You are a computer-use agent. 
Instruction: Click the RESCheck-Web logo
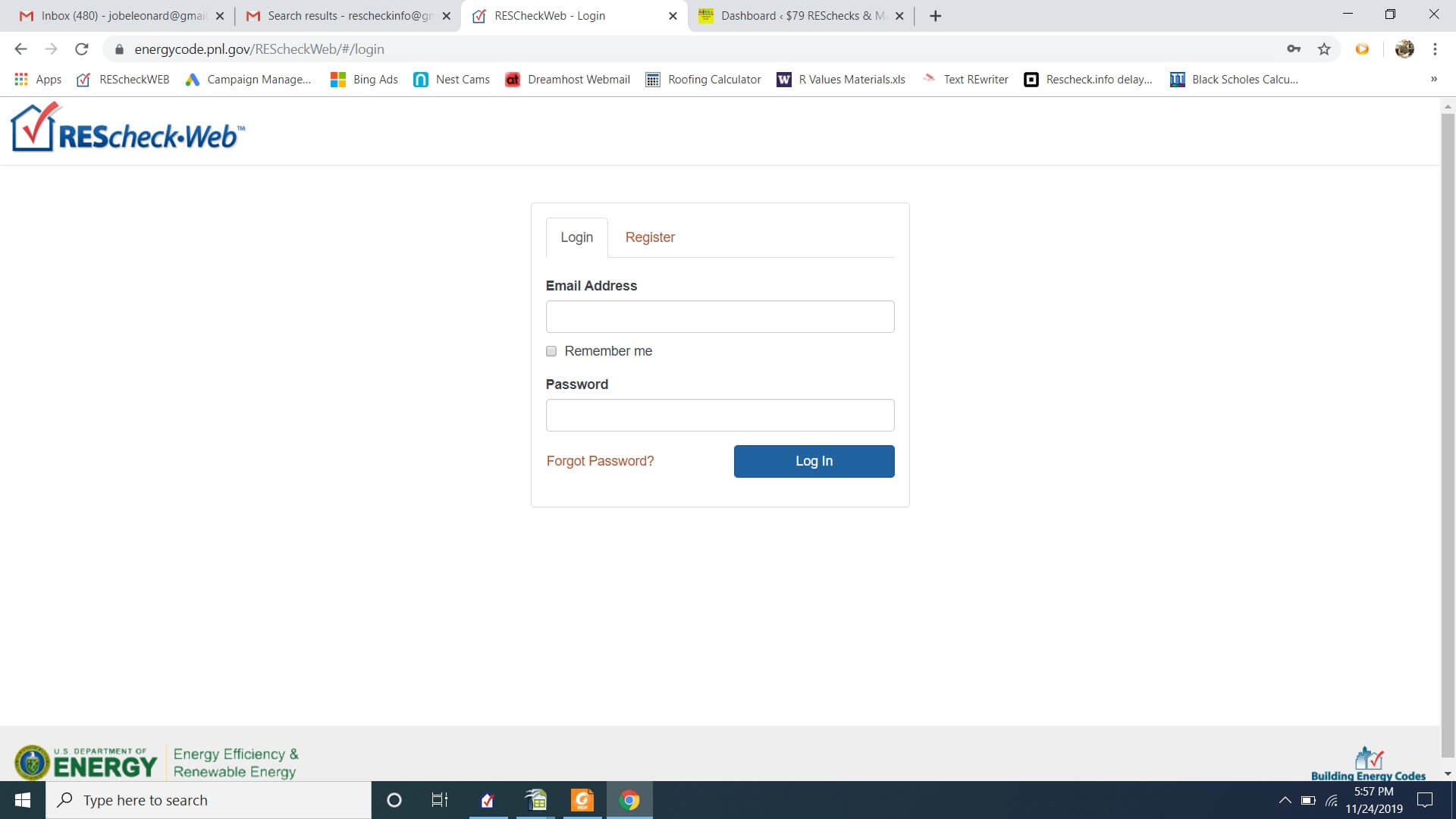[127, 129]
